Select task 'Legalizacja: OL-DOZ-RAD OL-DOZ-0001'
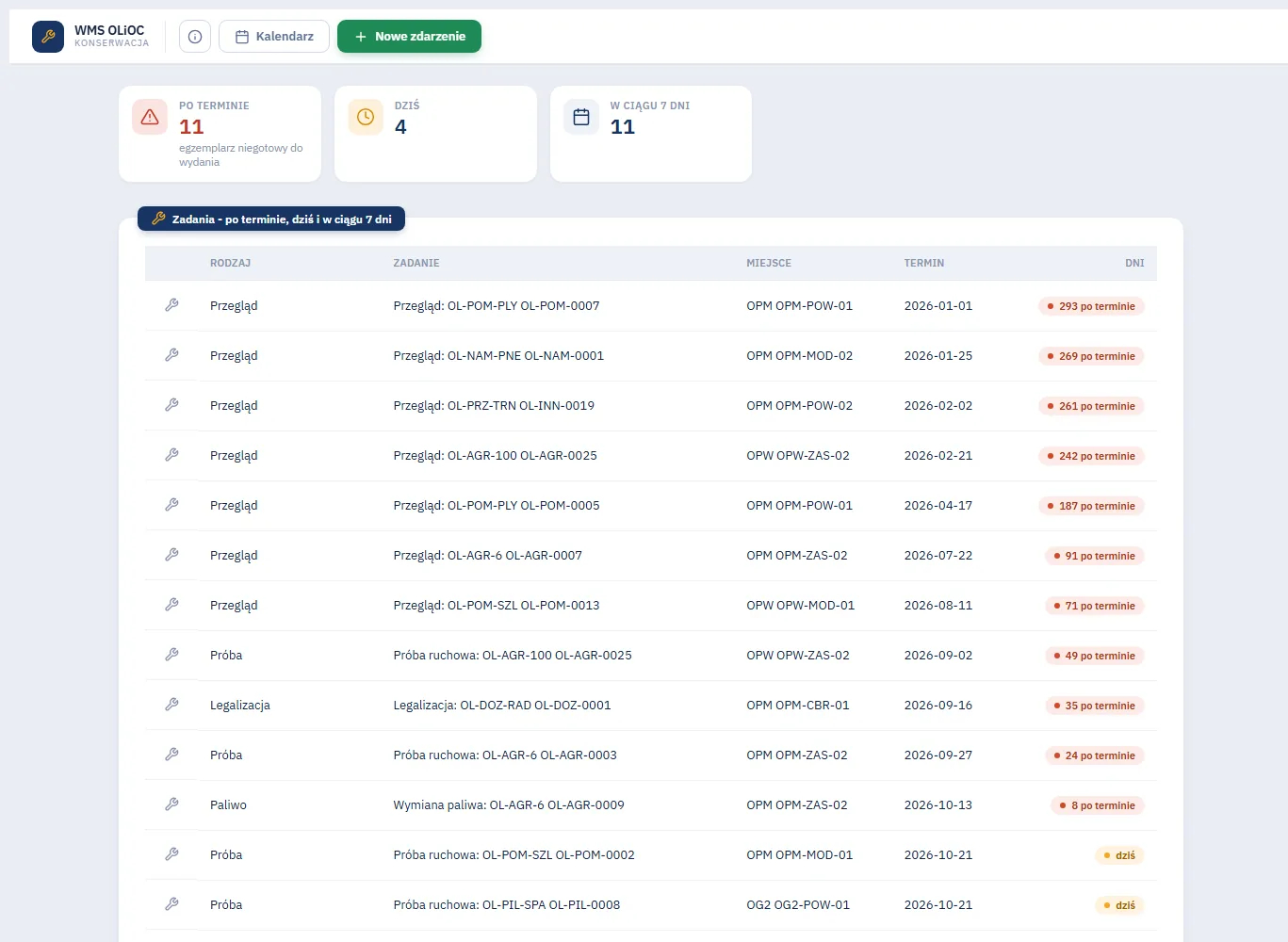 point(502,706)
